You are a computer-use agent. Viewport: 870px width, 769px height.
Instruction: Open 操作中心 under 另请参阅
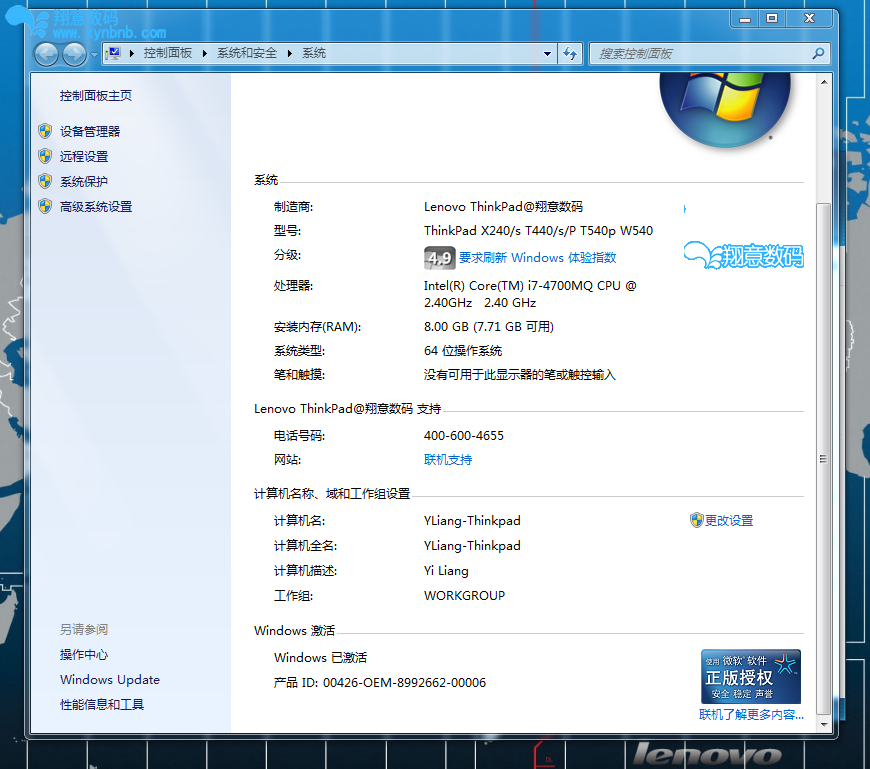click(x=84, y=655)
